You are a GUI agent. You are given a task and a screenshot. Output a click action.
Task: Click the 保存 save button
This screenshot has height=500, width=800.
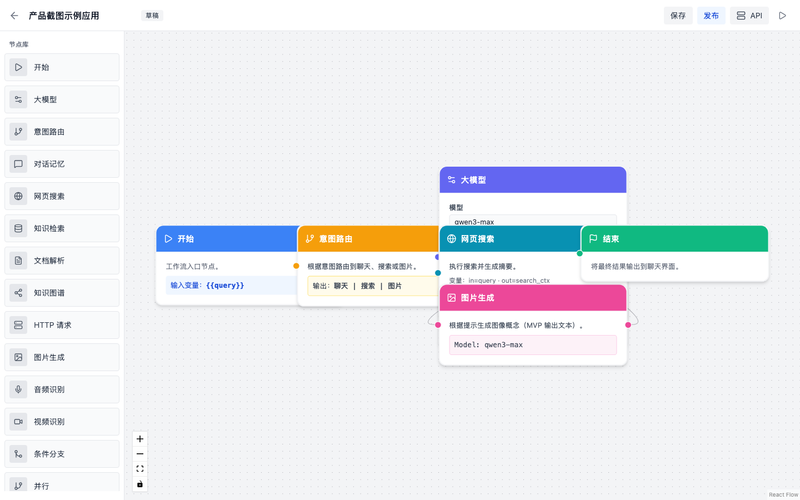[x=678, y=16]
